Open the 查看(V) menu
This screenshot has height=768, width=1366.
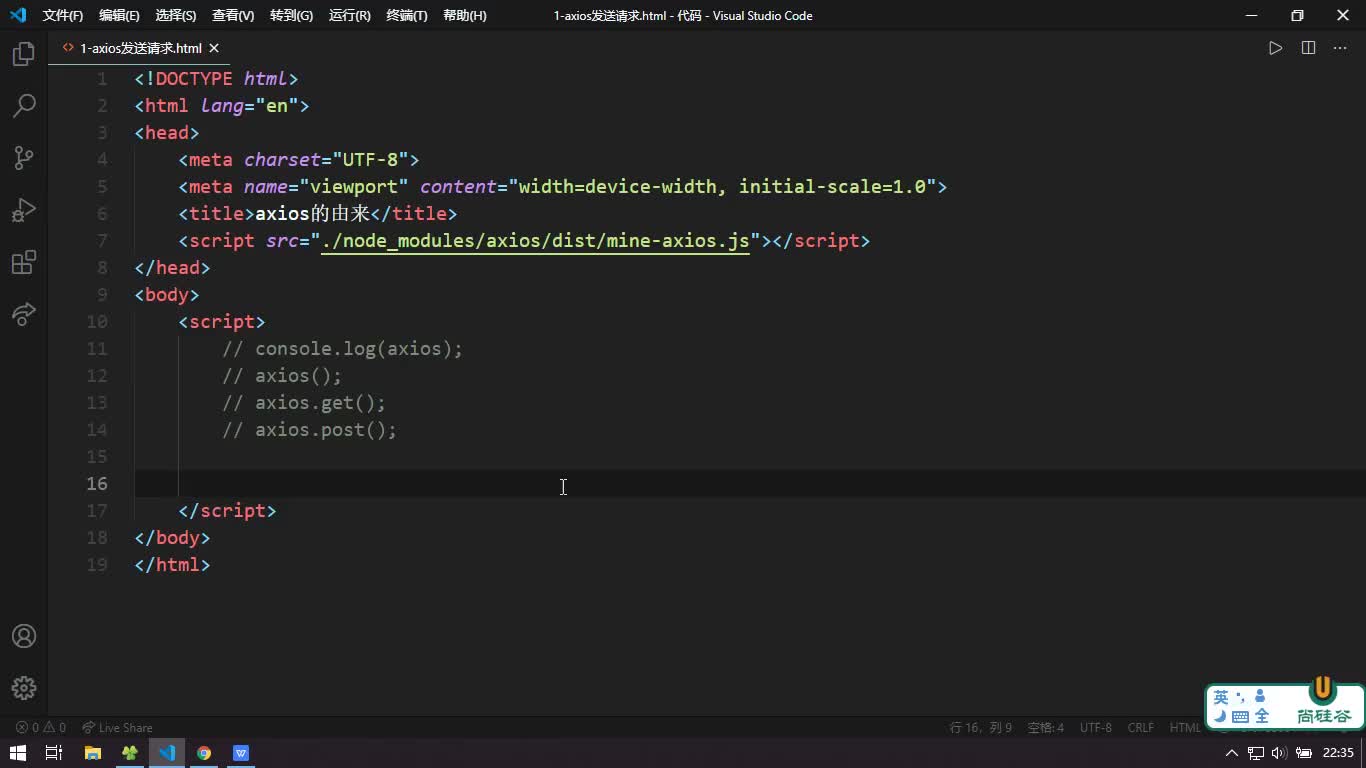233,15
